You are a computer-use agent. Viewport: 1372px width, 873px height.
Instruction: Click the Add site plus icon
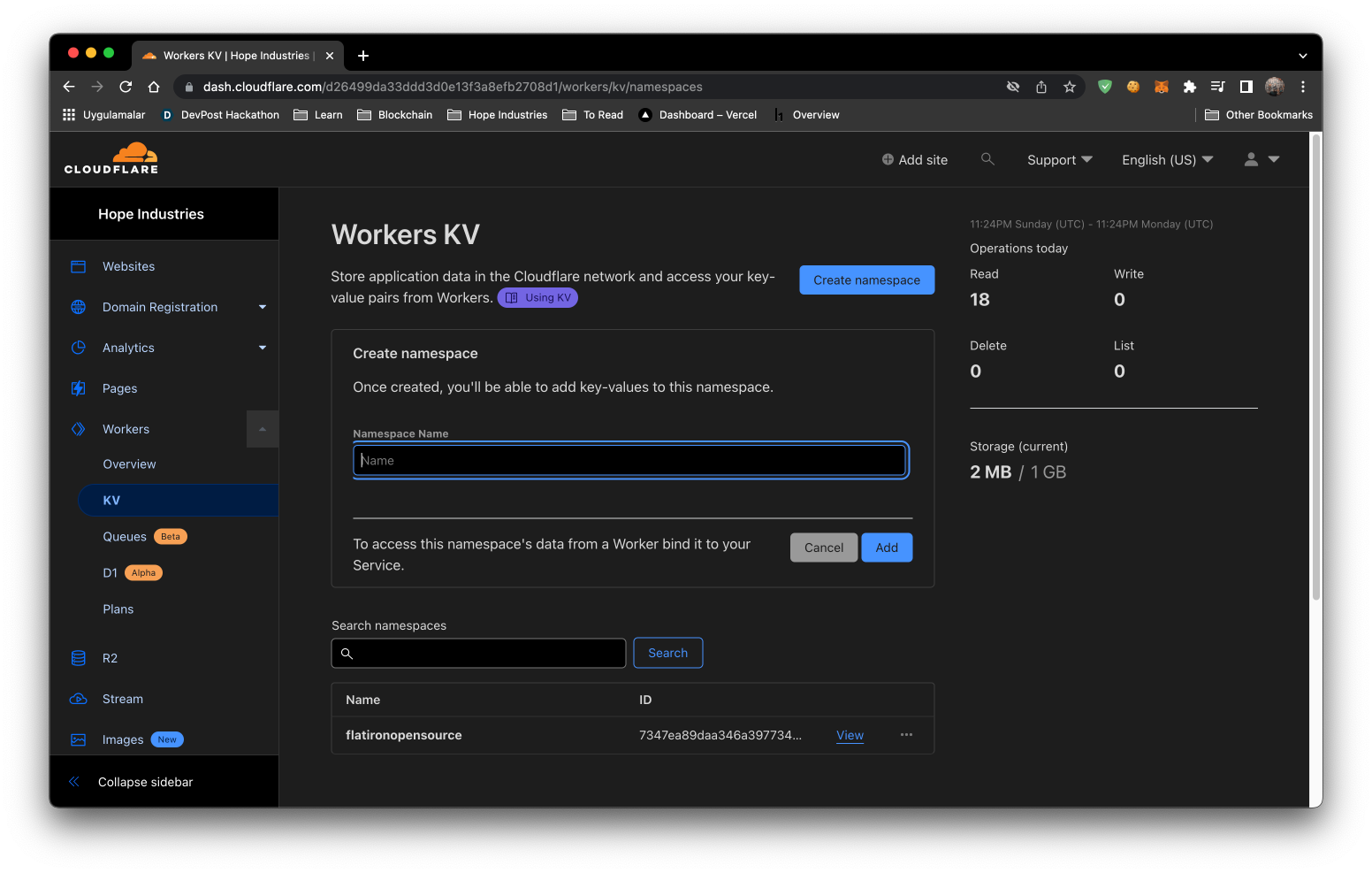[x=887, y=159]
